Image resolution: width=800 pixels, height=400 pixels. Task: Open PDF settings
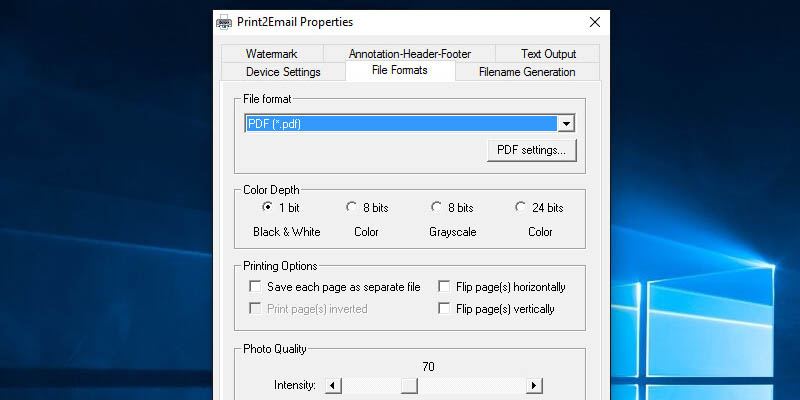point(531,150)
